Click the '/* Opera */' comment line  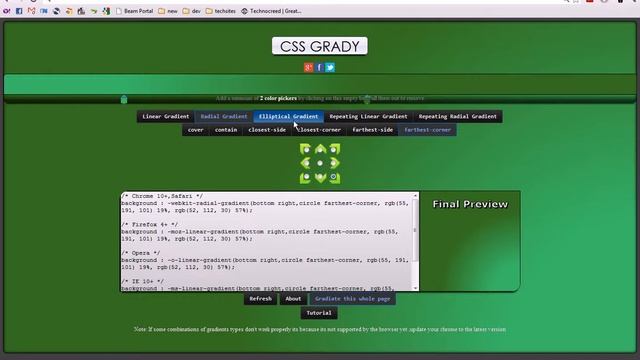(x=140, y=253)
